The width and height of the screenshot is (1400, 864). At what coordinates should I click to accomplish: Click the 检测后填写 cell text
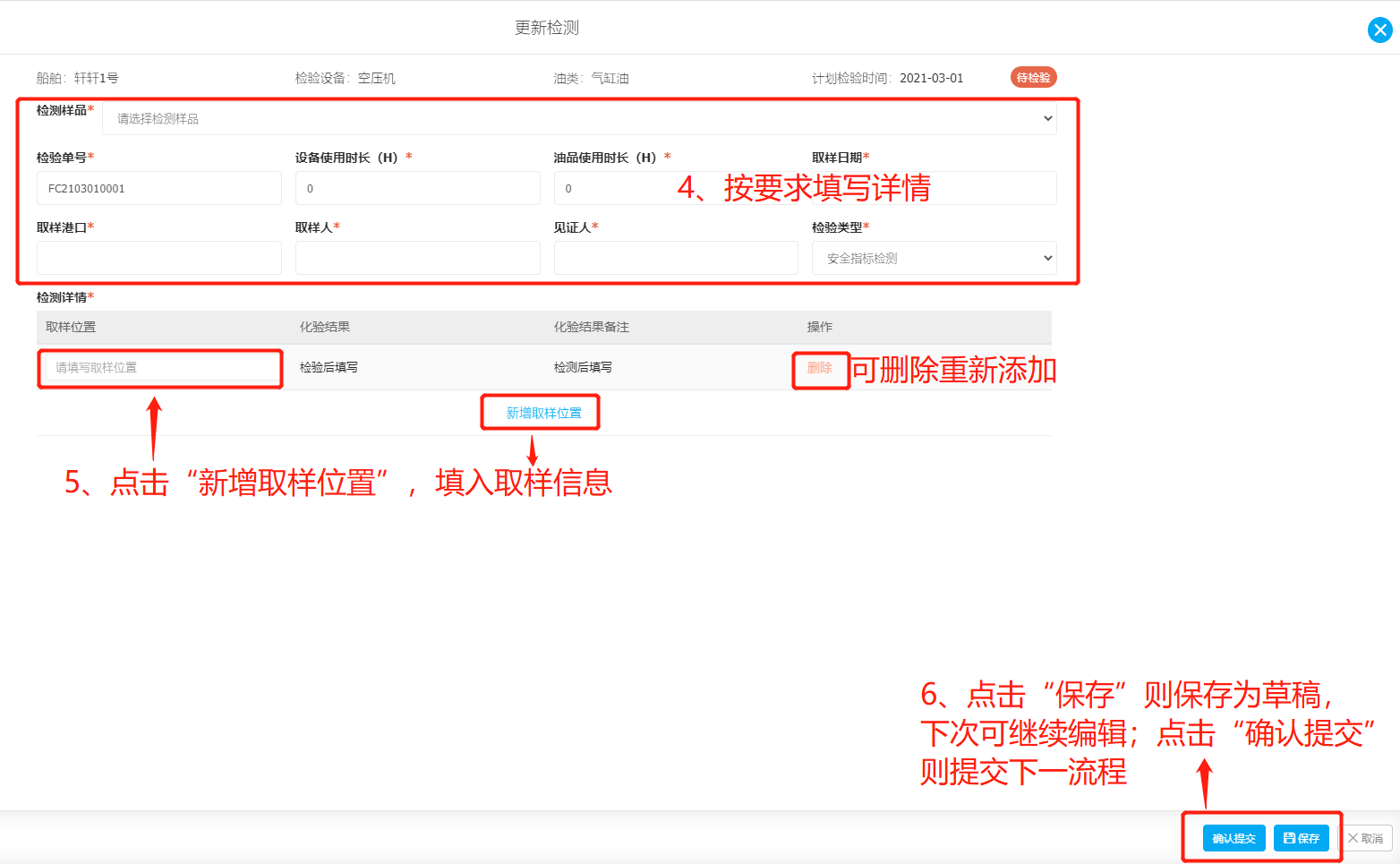coord(583,367)
